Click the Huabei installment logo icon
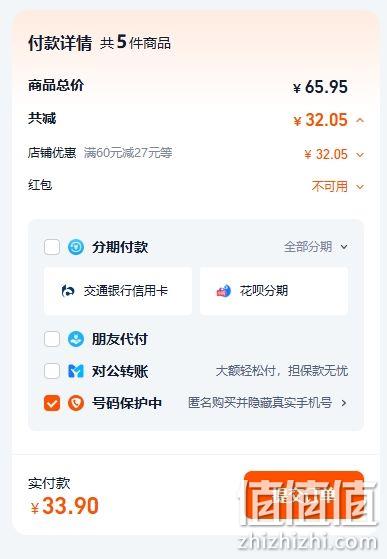387x559 pixels. click(x=224, y=291)
